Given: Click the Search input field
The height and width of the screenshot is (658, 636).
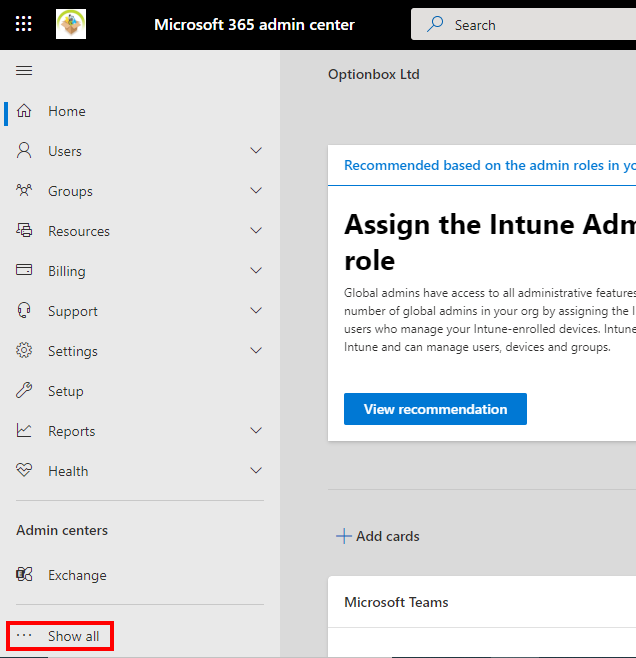Looking at the screenshot, I should pyautogui.click(x=520, y=25).
